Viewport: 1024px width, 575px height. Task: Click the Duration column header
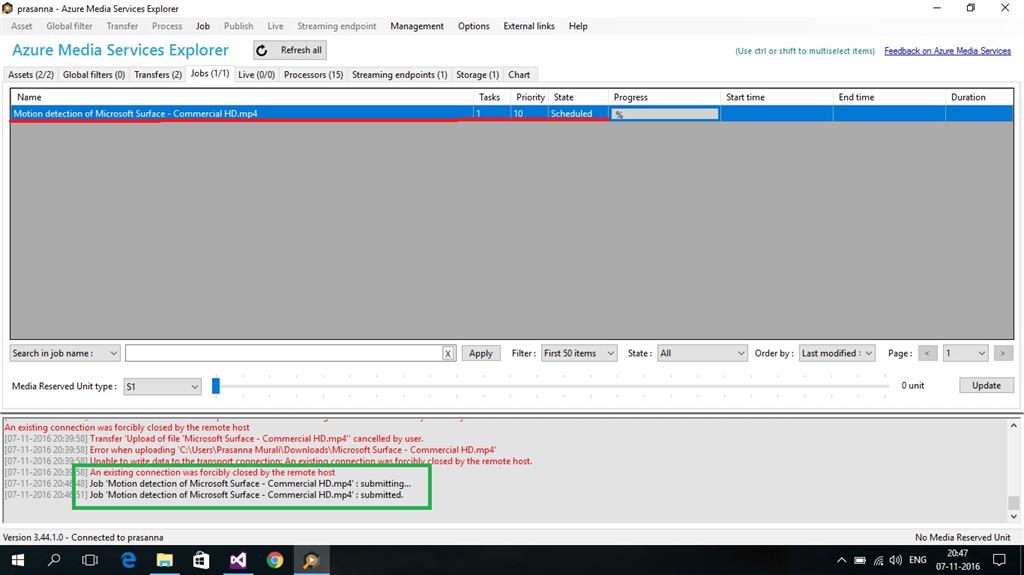(979, 97)
